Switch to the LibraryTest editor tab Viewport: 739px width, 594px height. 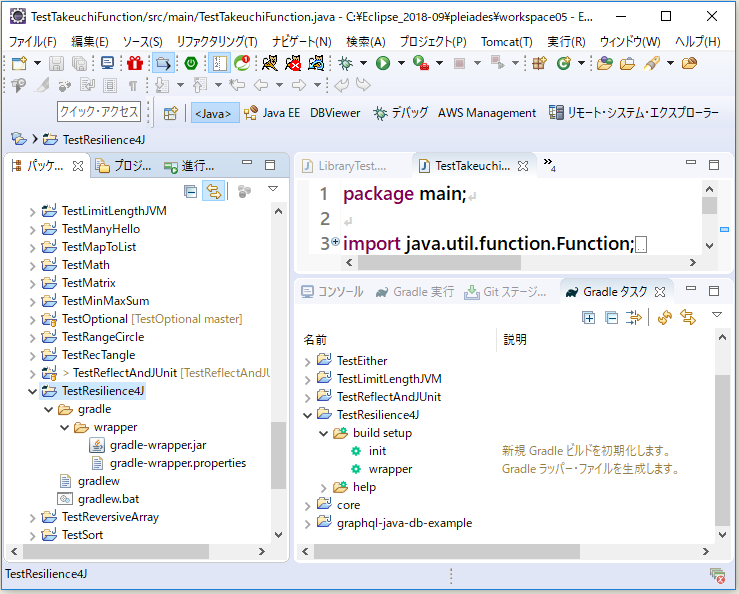[345, 166]
